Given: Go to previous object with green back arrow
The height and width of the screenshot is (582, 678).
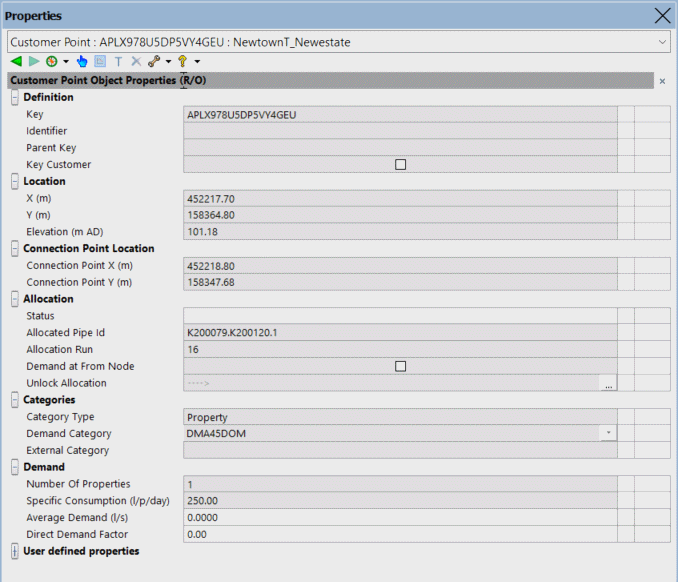Looking at the screenshot, I should click(x=16, y=61).
